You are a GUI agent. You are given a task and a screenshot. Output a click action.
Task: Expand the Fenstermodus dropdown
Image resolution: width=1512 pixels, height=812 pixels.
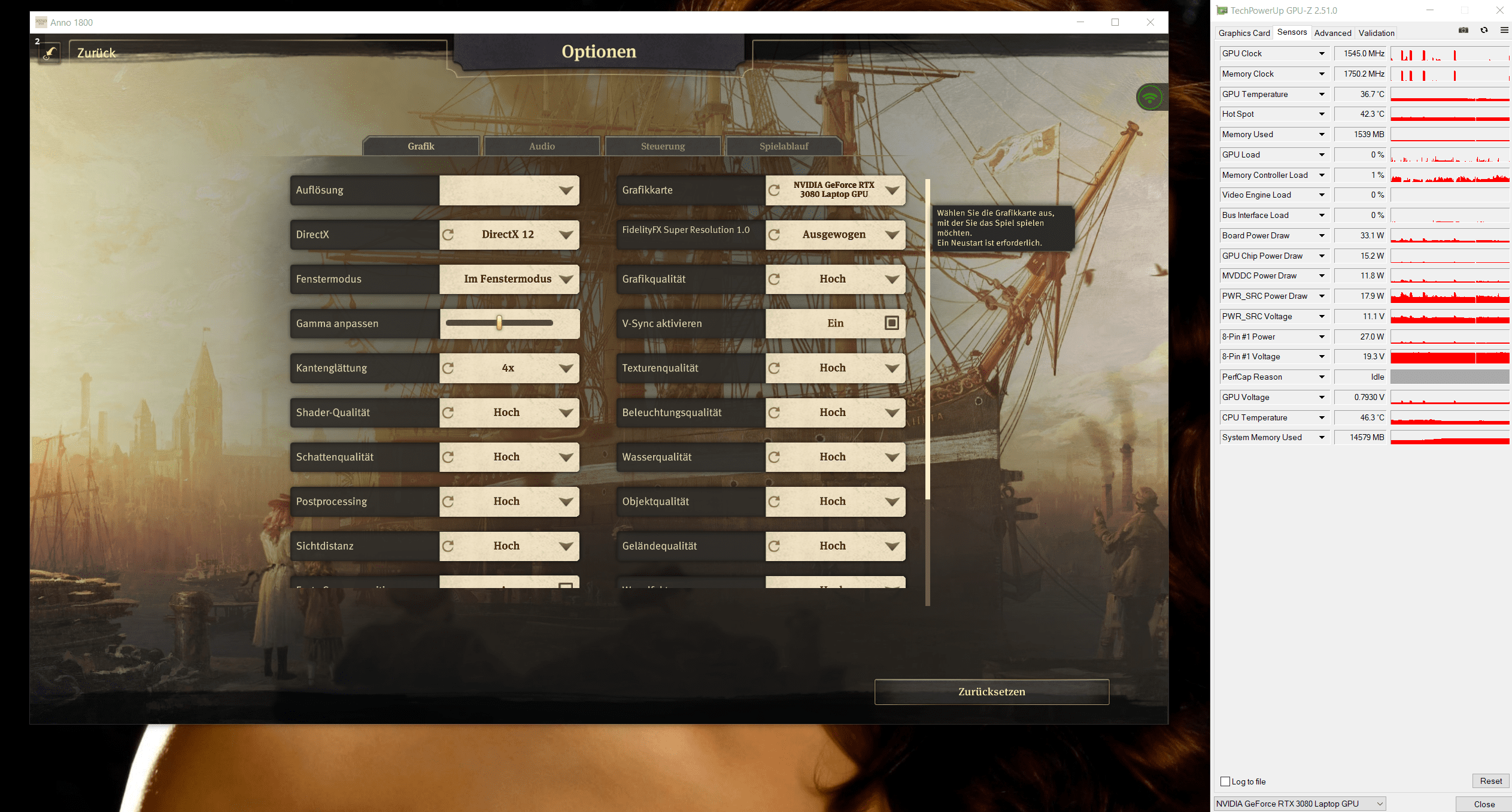(x=509, y=279)
